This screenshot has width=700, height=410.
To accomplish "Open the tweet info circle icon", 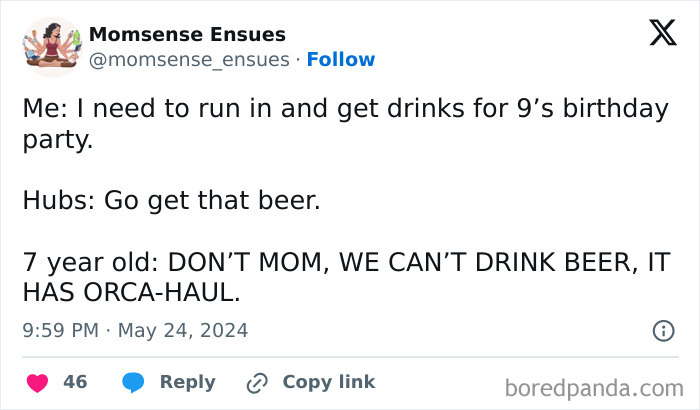I will [661, 329].
